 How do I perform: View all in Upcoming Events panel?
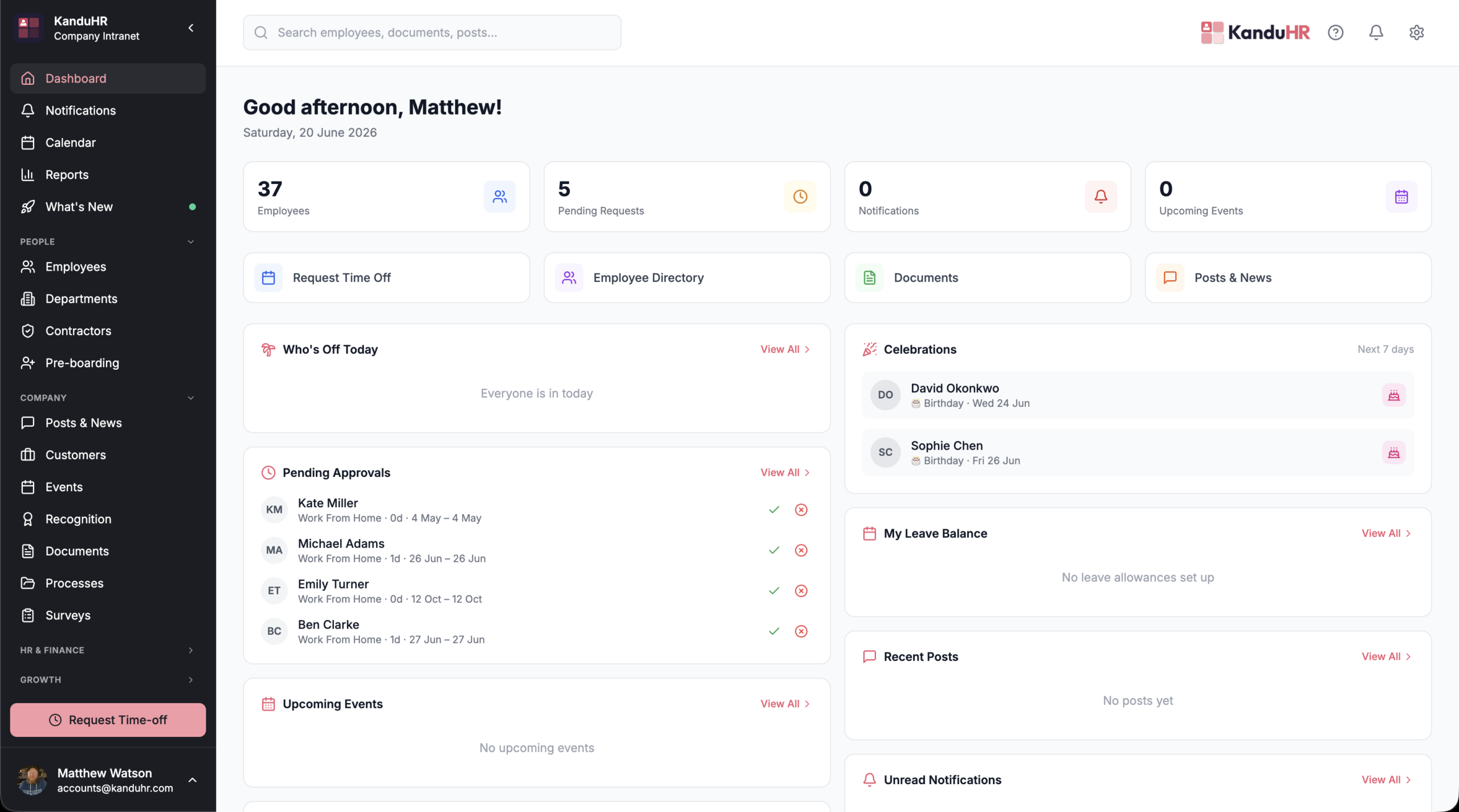coord(785,704)
